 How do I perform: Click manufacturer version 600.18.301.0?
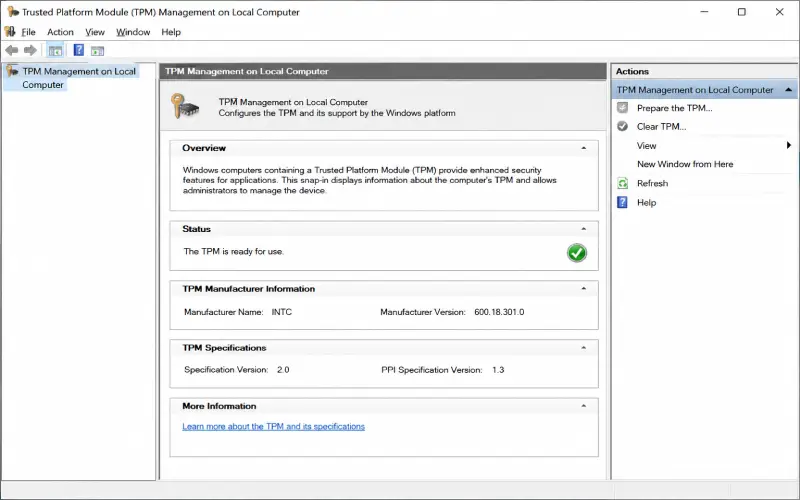tap(499, 312)
